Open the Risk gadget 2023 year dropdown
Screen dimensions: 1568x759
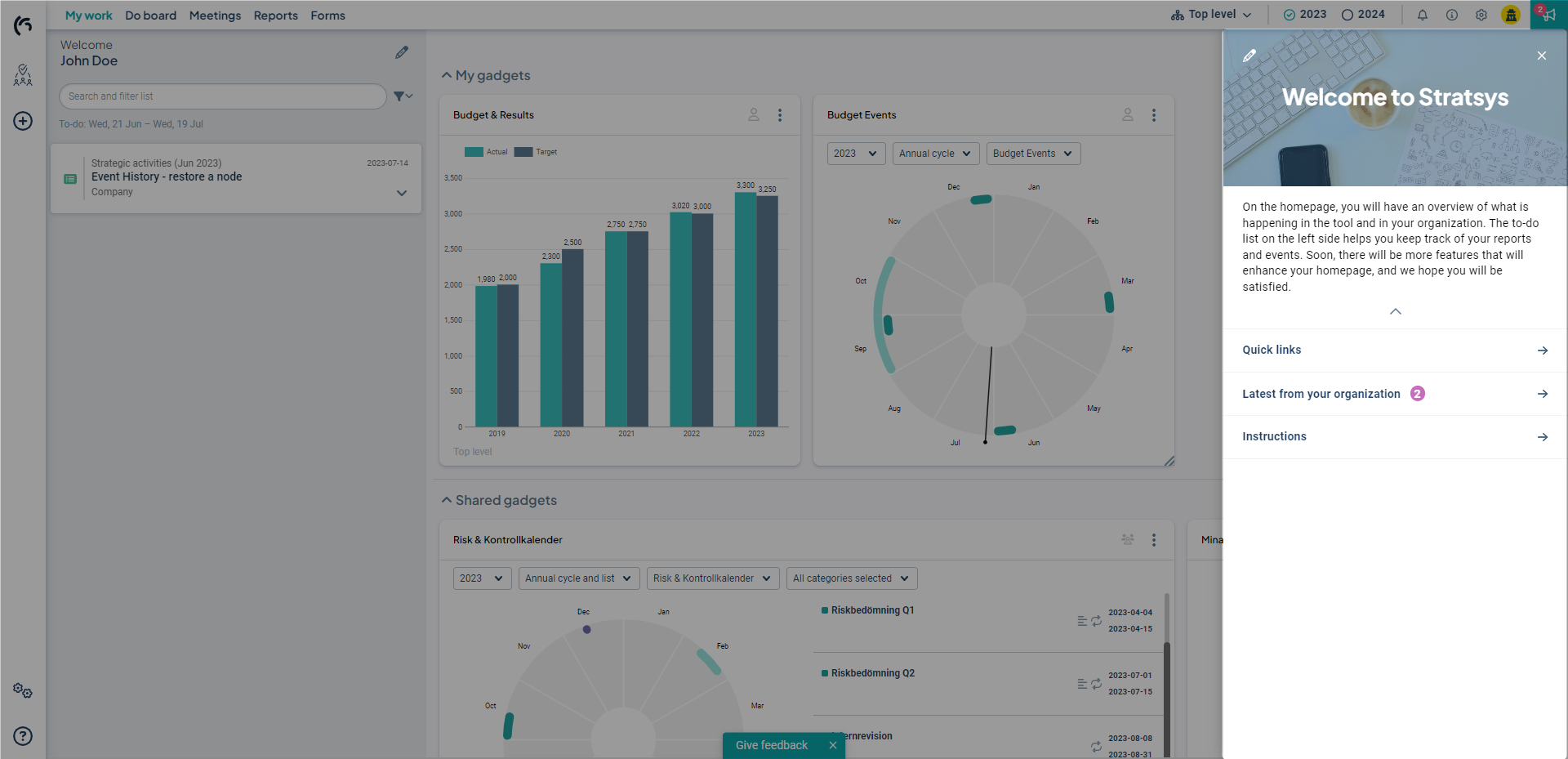(483, 578)
